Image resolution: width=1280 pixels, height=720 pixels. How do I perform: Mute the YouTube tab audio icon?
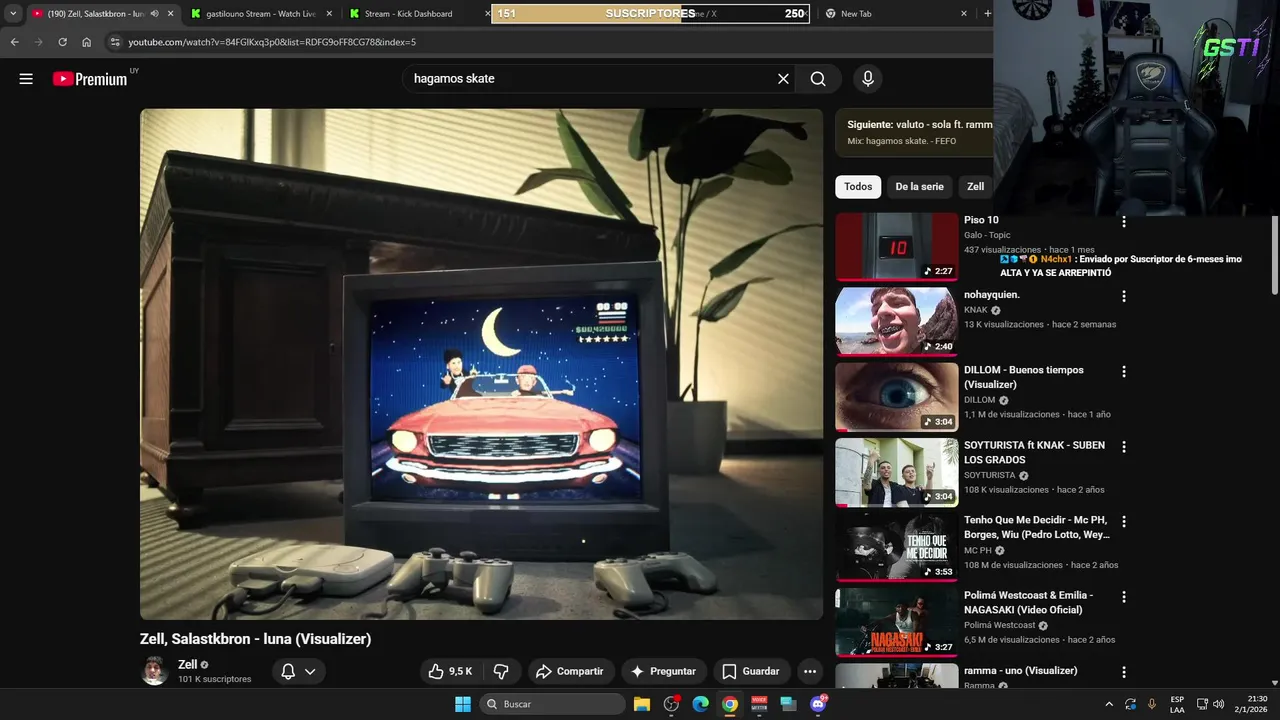point(154,14)
